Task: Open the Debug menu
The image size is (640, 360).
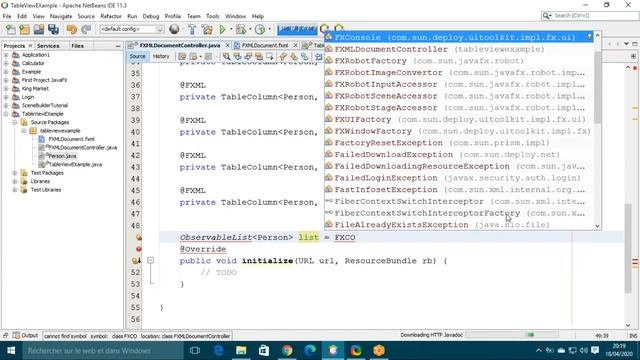Action: click(x=151, y=16)
